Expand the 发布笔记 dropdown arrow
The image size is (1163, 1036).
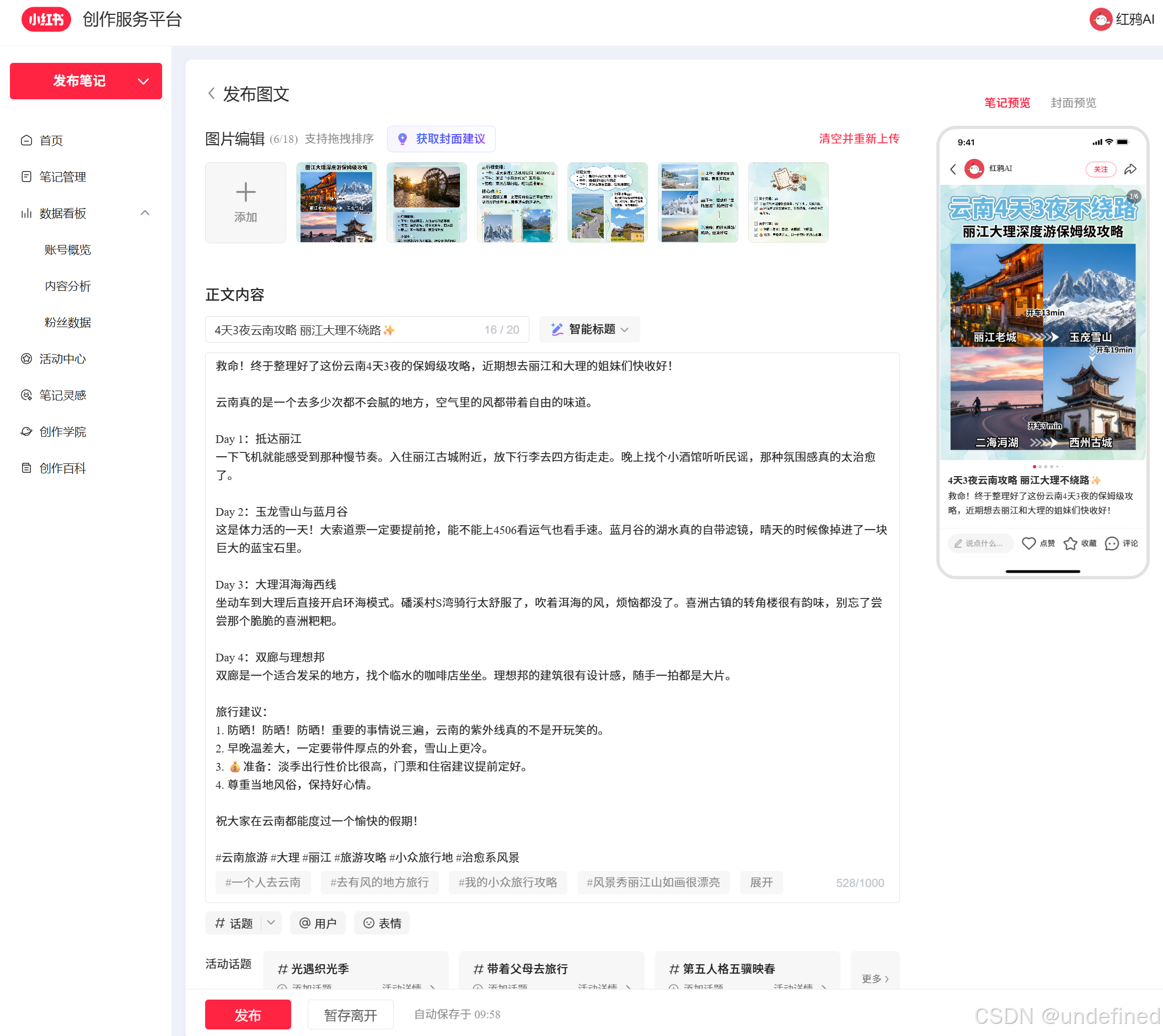(x=143, y=82)
